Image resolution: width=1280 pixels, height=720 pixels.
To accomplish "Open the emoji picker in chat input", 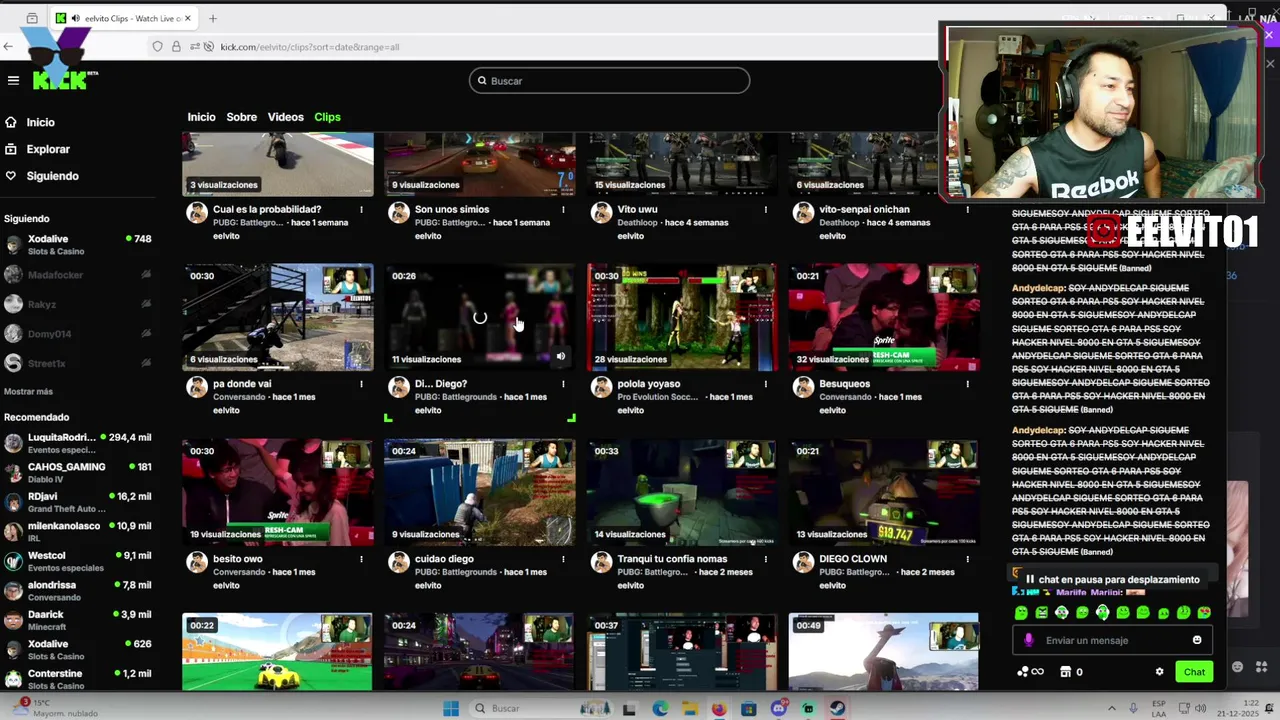I will (1197, 640).
